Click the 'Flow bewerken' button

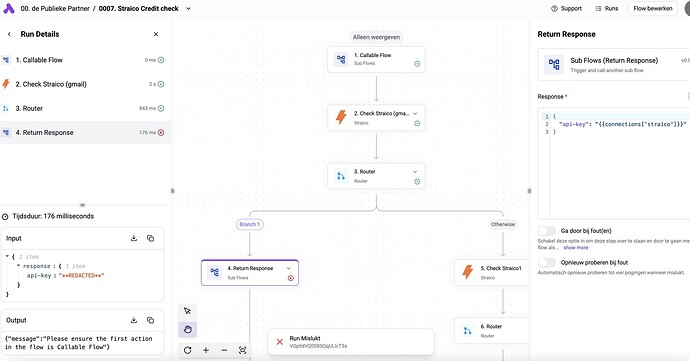coord(653,8)
